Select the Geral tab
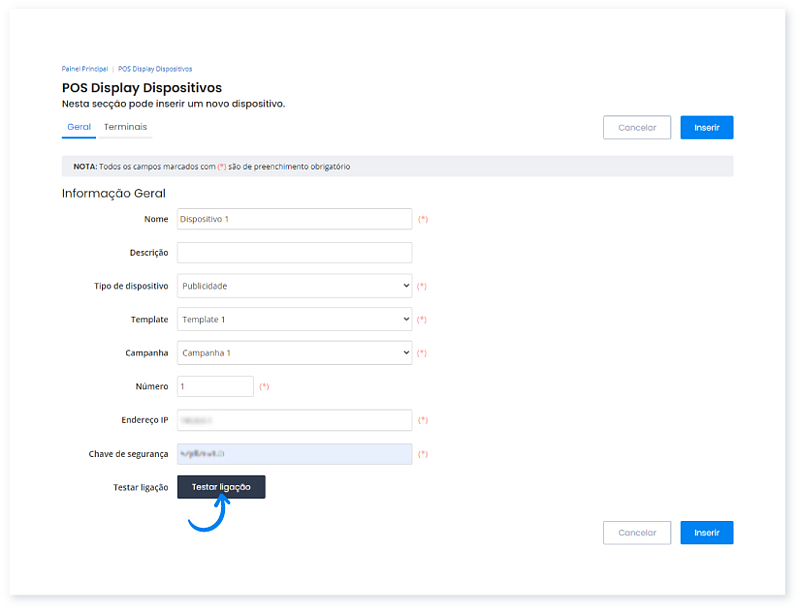 79,127
